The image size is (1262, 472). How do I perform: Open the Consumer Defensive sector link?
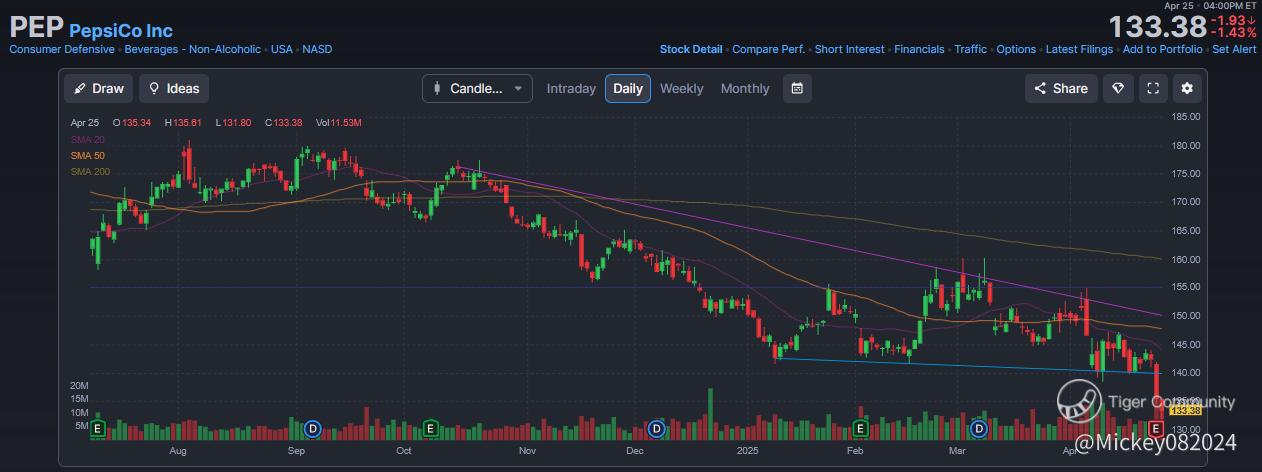click(x=62, y=49)
